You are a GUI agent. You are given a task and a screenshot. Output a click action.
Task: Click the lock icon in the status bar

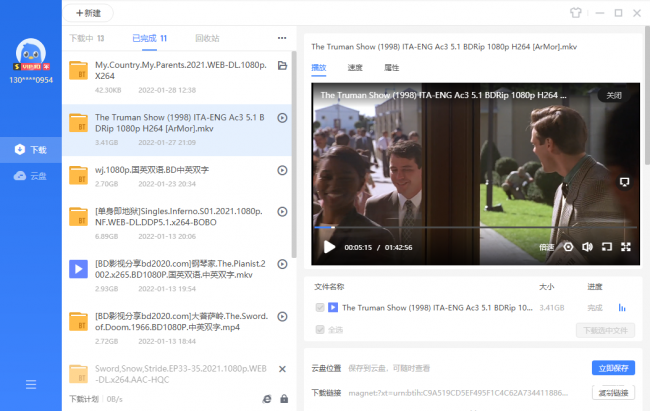point(284,399)
